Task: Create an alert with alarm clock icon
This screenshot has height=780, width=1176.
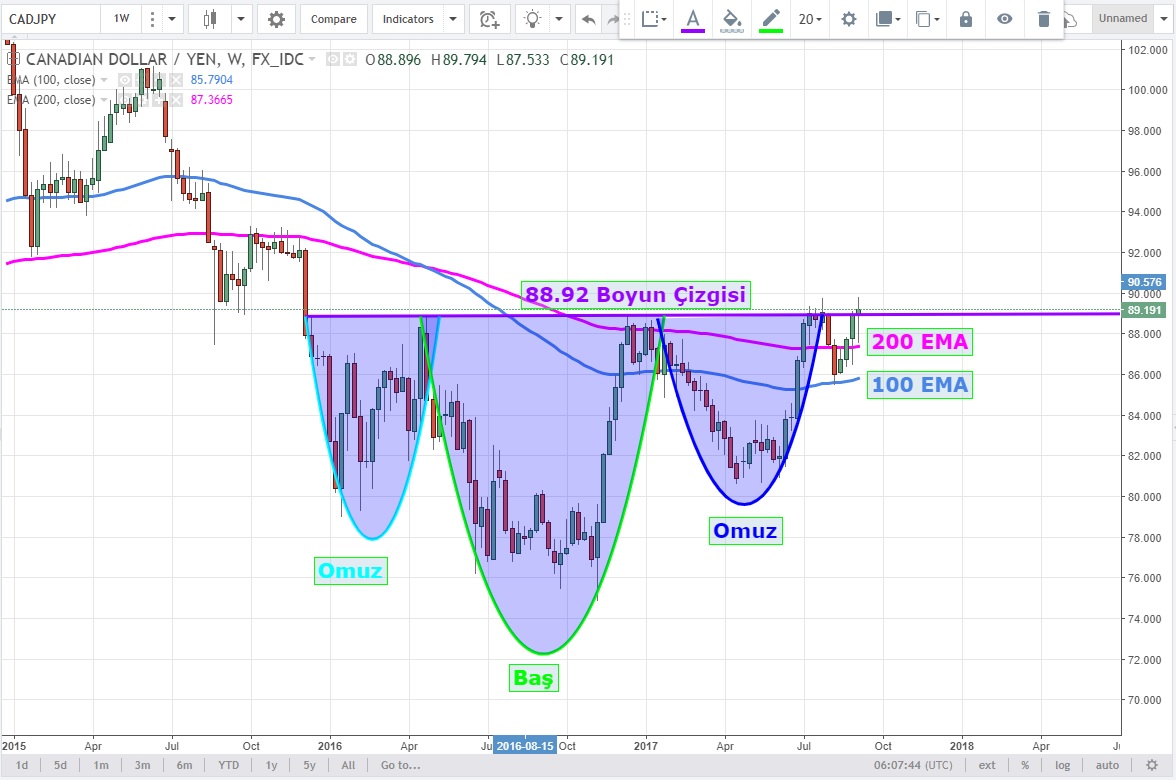Action: coord(489,19)
